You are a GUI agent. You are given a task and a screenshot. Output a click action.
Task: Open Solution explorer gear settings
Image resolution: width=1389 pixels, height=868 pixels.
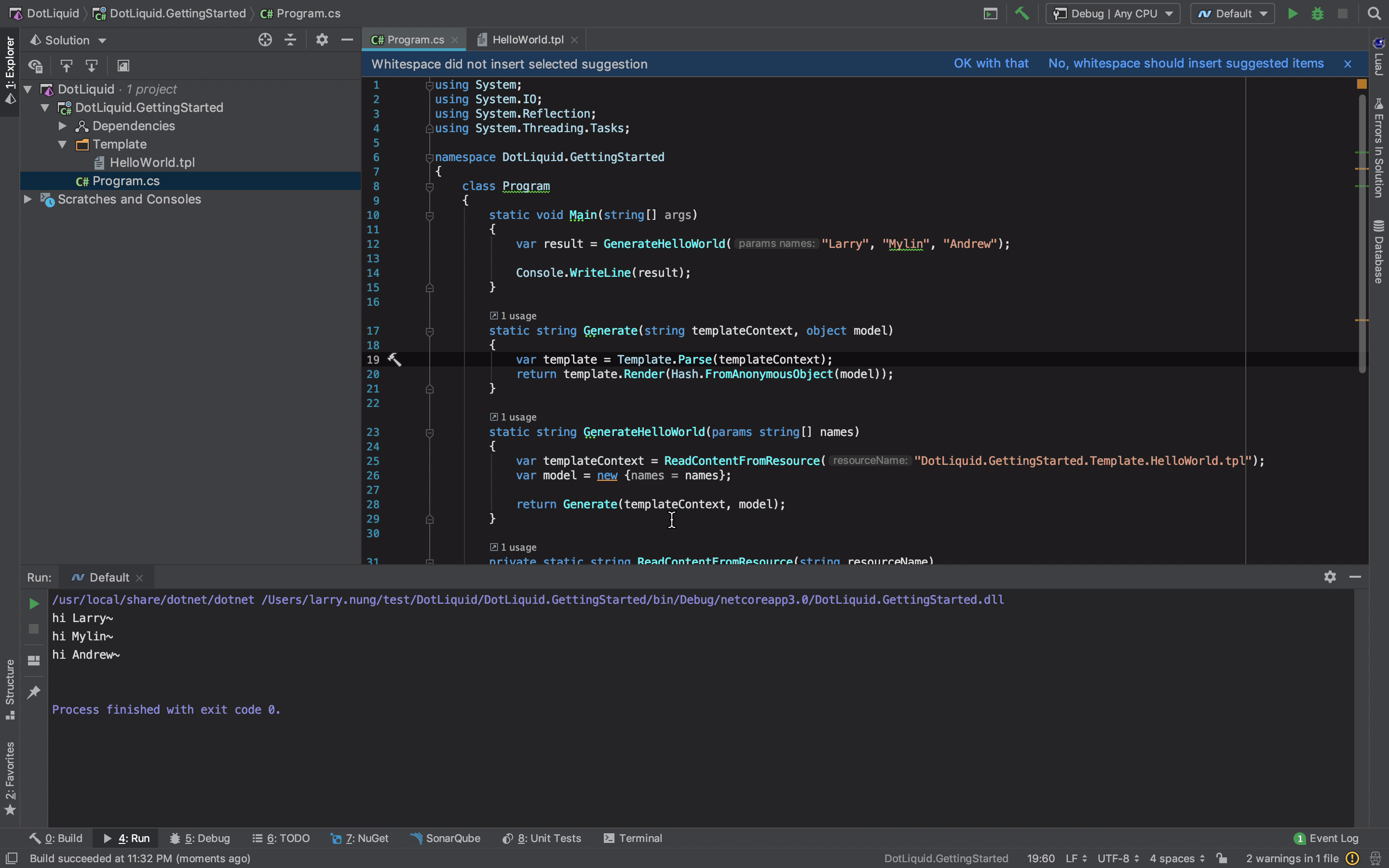pos(322,40)
